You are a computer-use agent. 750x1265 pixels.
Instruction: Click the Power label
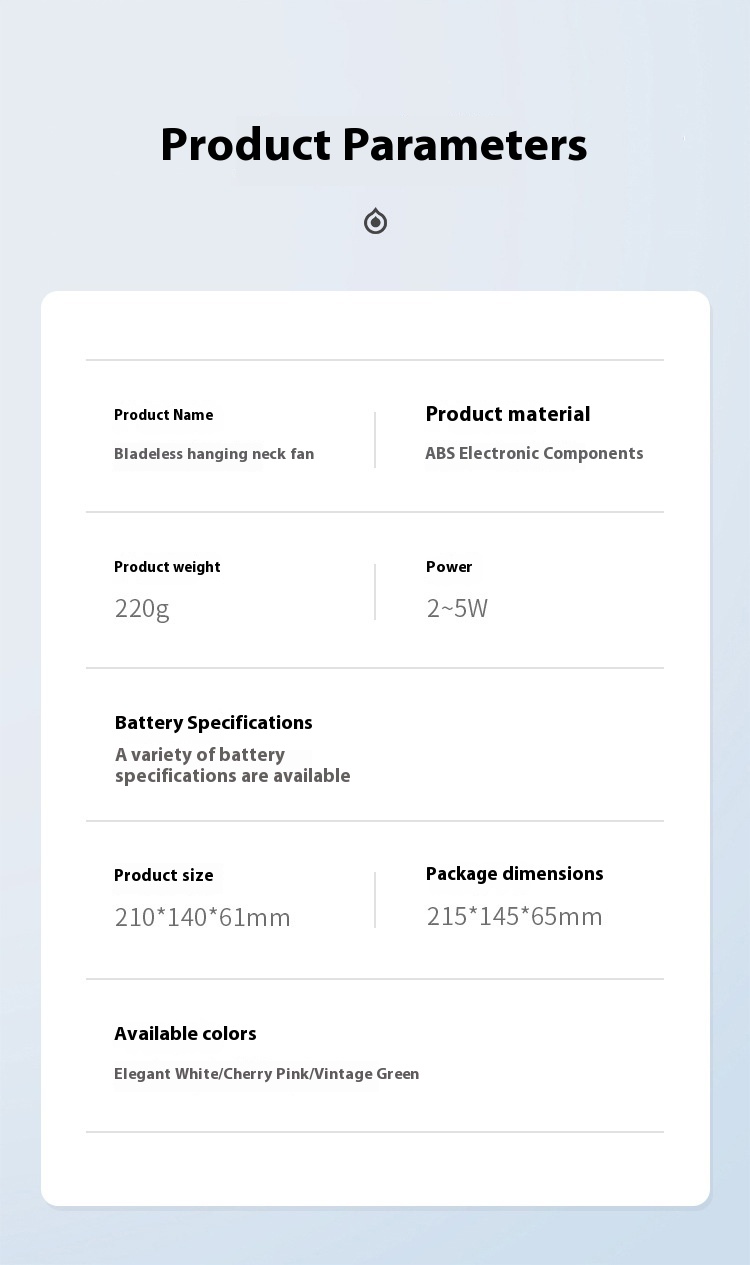coord(449,567)
